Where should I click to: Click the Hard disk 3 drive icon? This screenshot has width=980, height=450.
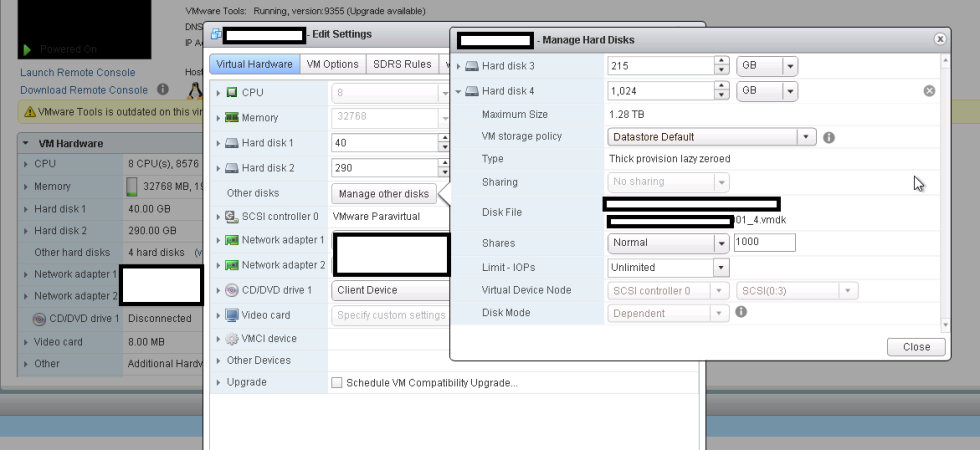tap(472, 66)
